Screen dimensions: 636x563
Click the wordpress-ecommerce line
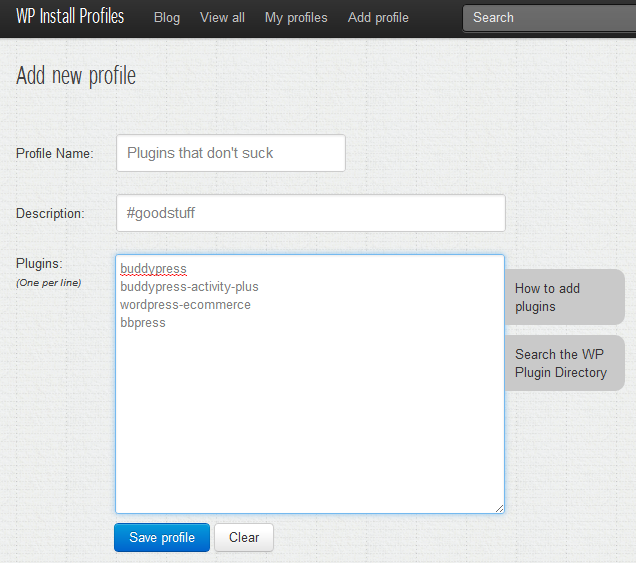185,305
